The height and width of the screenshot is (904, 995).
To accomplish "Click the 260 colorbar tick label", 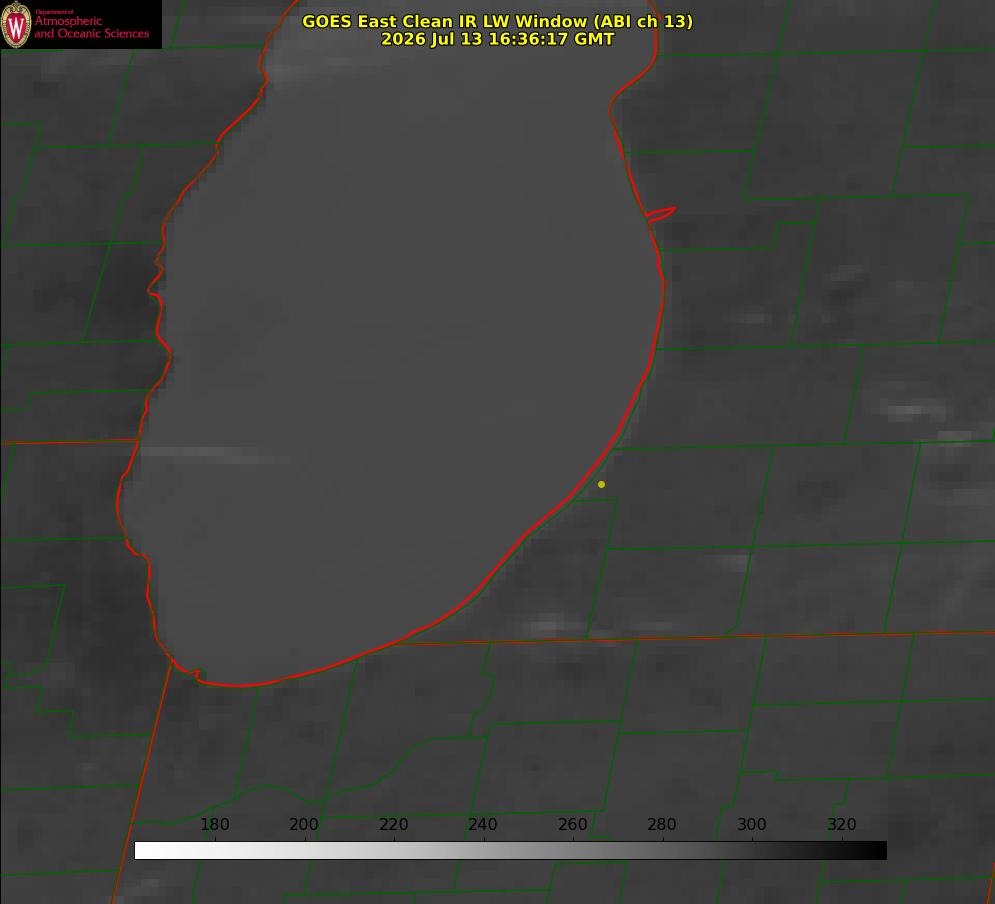I will (572, 824).
